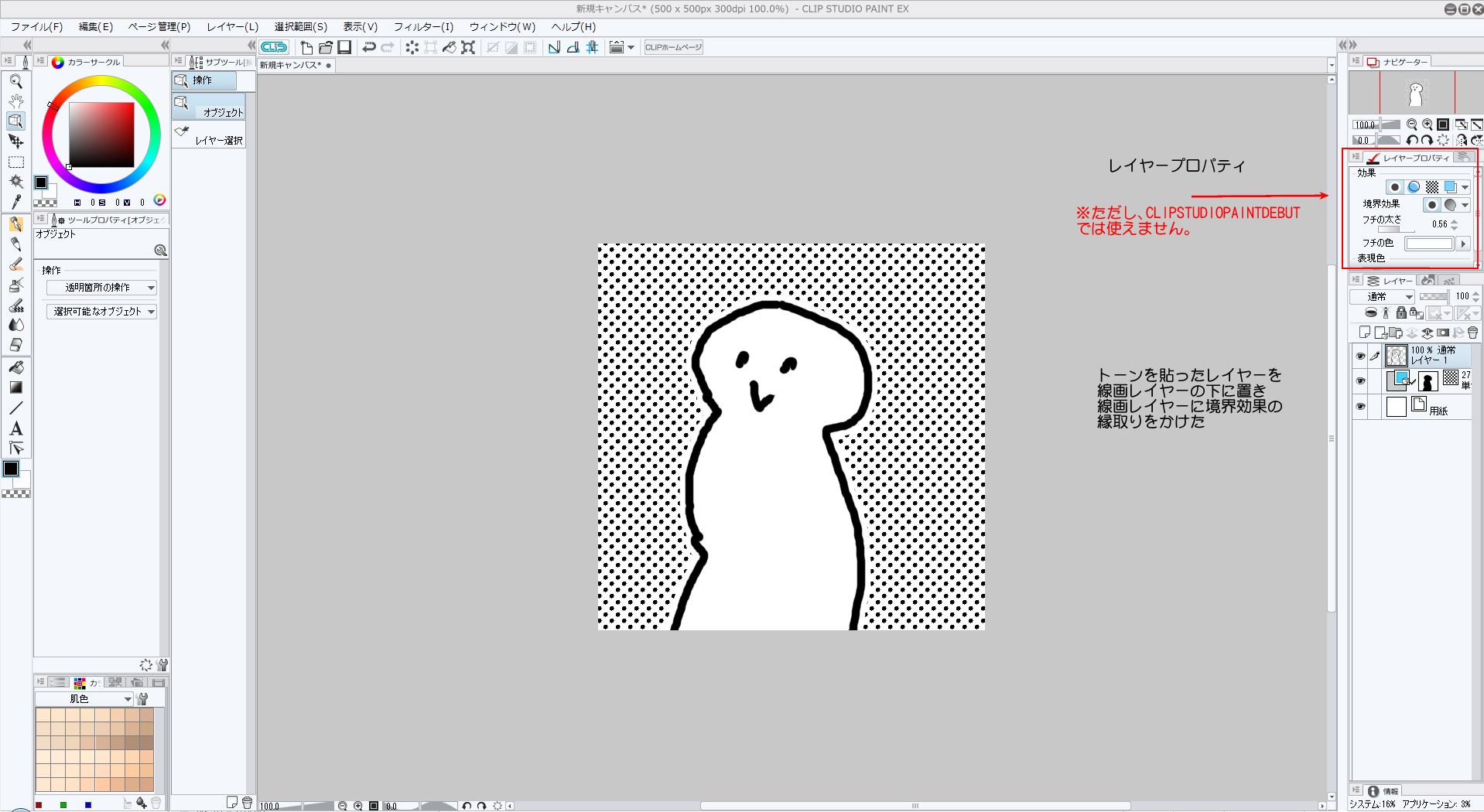1484x812 pixels.
Task: Select the Zoom magnifier tool
Action: pyautogui.click(x=15, y=81)
